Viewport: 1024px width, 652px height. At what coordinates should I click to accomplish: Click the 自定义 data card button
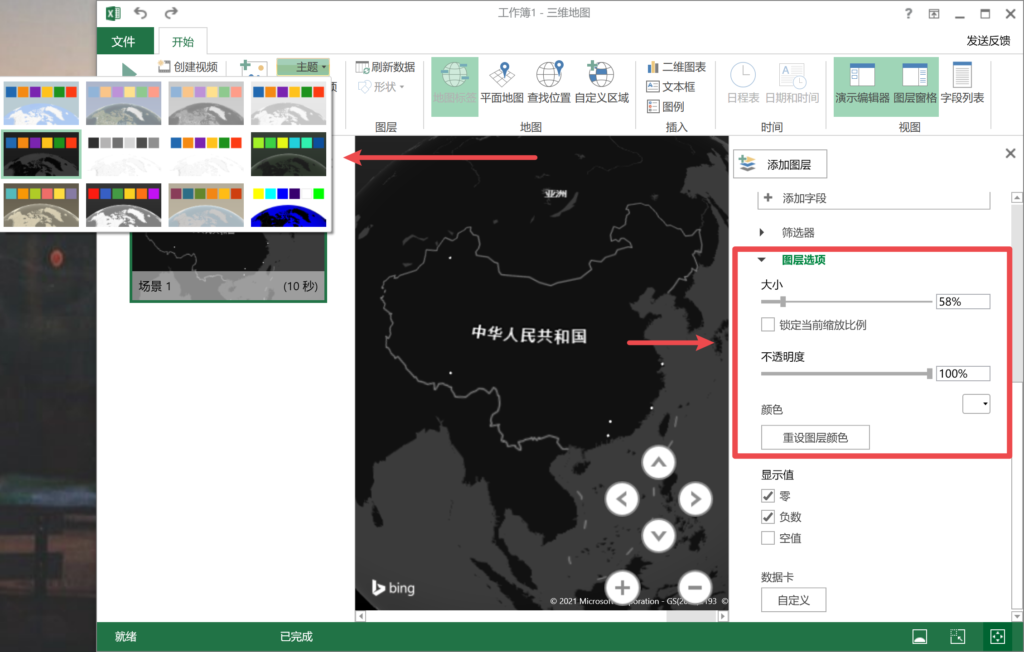coord(793,600)
